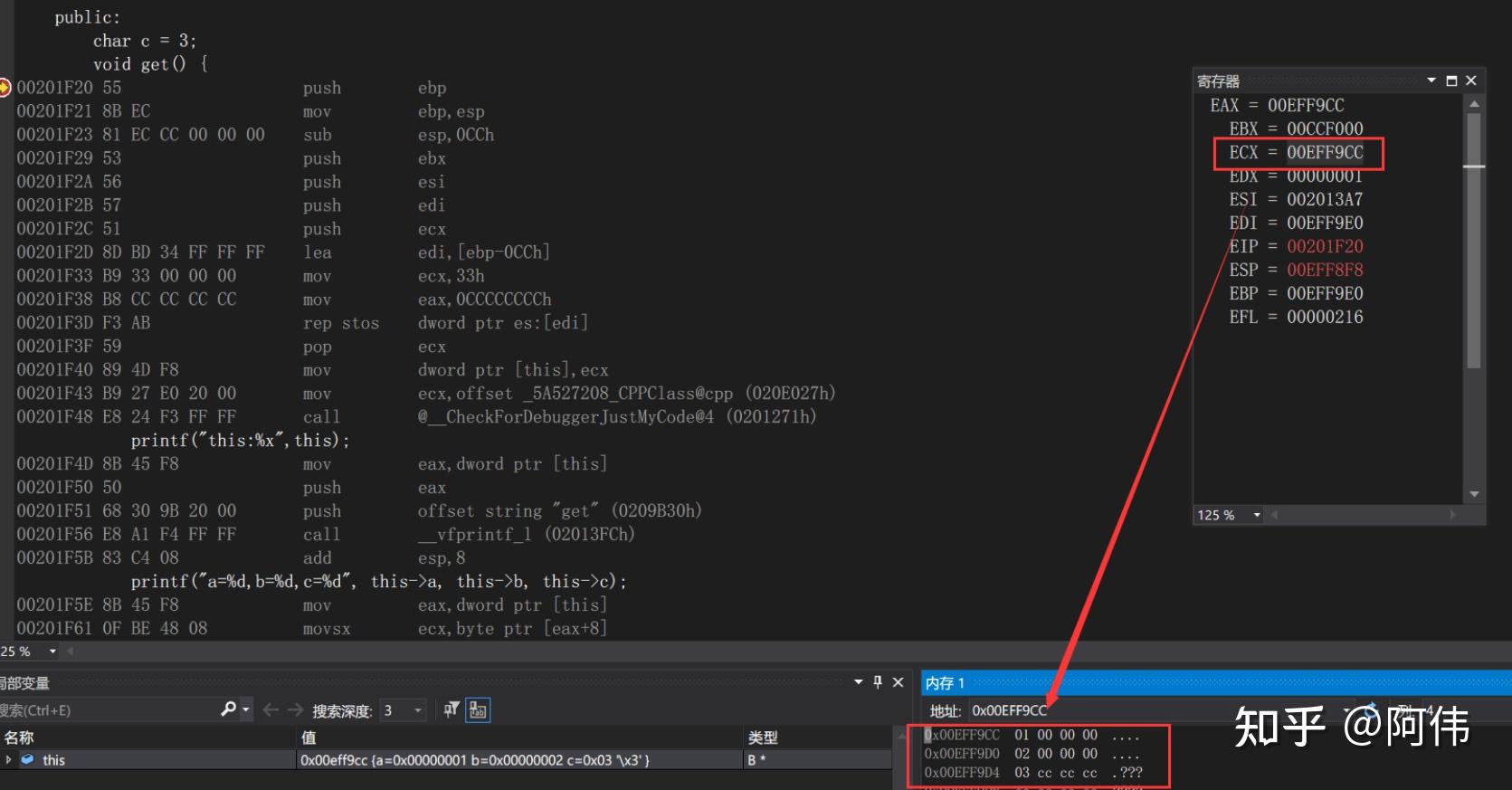Click EFL register value 00000216
The width and height of the screenshot is (1512, 790).
pos(1325,317)
